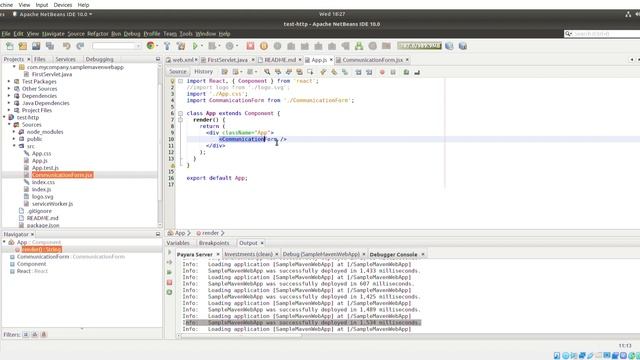The image size is (640, 360).
Task: Switch to Debugger Console output tab
Action: (x=393, y=255)
